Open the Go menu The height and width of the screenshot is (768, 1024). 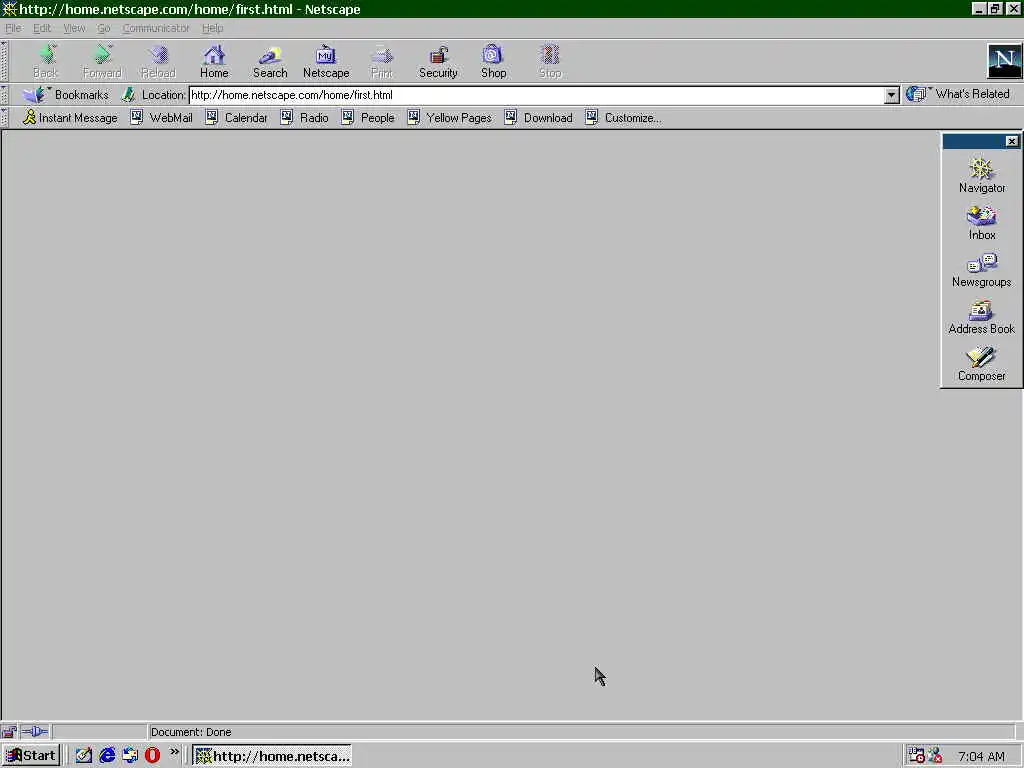pyautogui.click(x=104, y=28)
